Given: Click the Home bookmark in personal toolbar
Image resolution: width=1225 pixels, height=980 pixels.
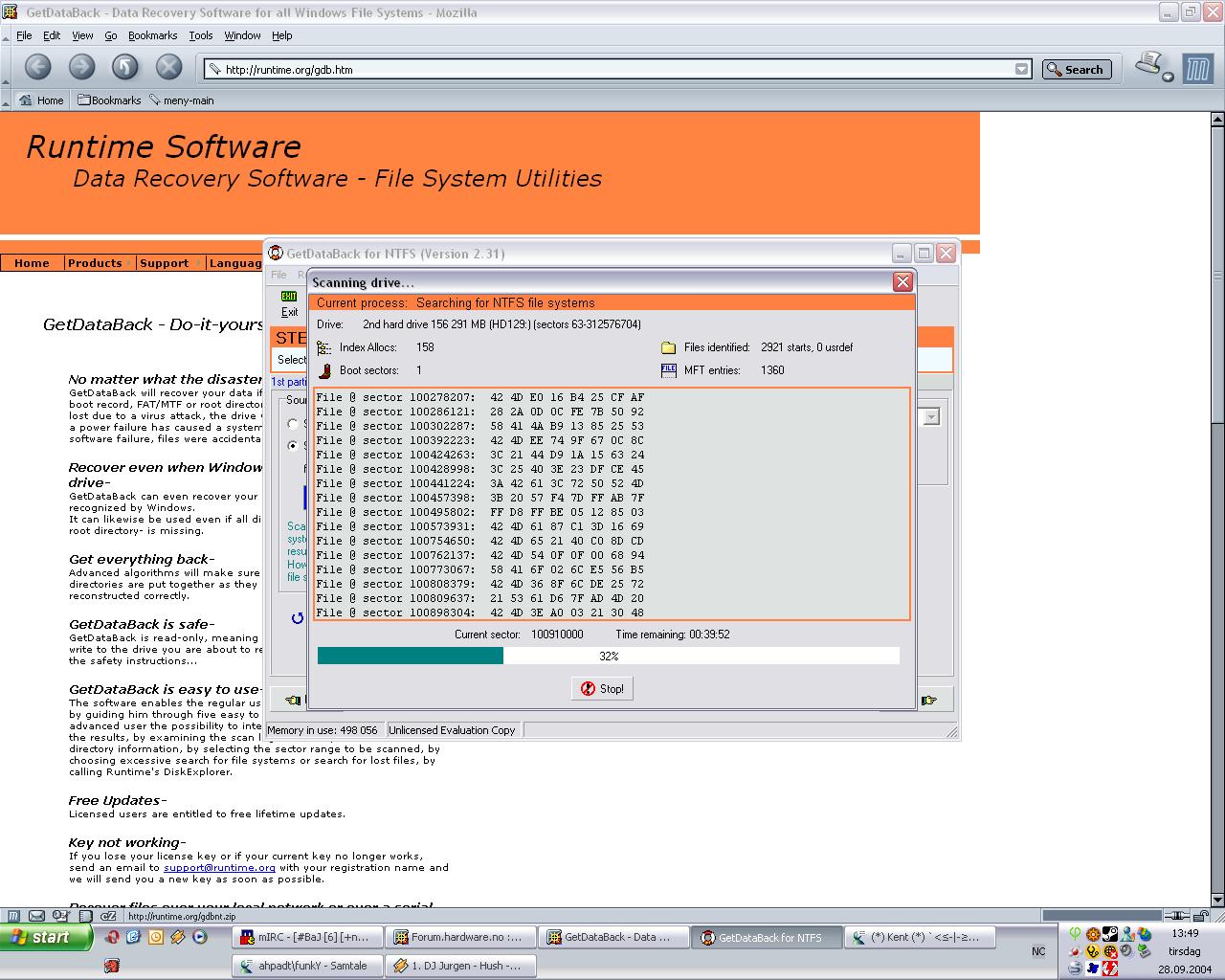Looking at the screenshot, I should (41, 100).
